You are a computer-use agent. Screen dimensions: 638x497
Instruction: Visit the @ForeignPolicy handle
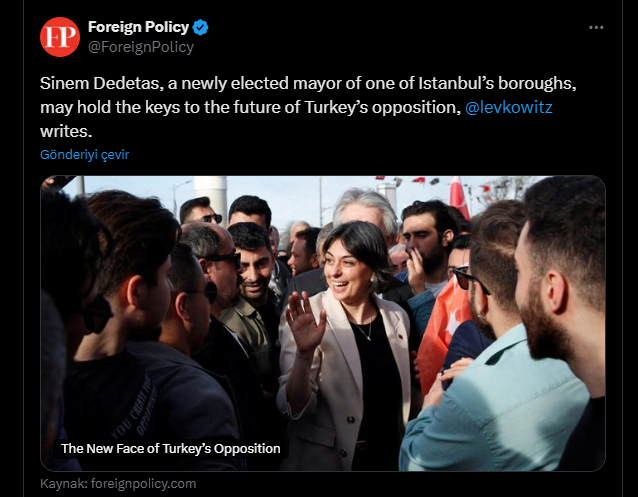pos(141,47)
